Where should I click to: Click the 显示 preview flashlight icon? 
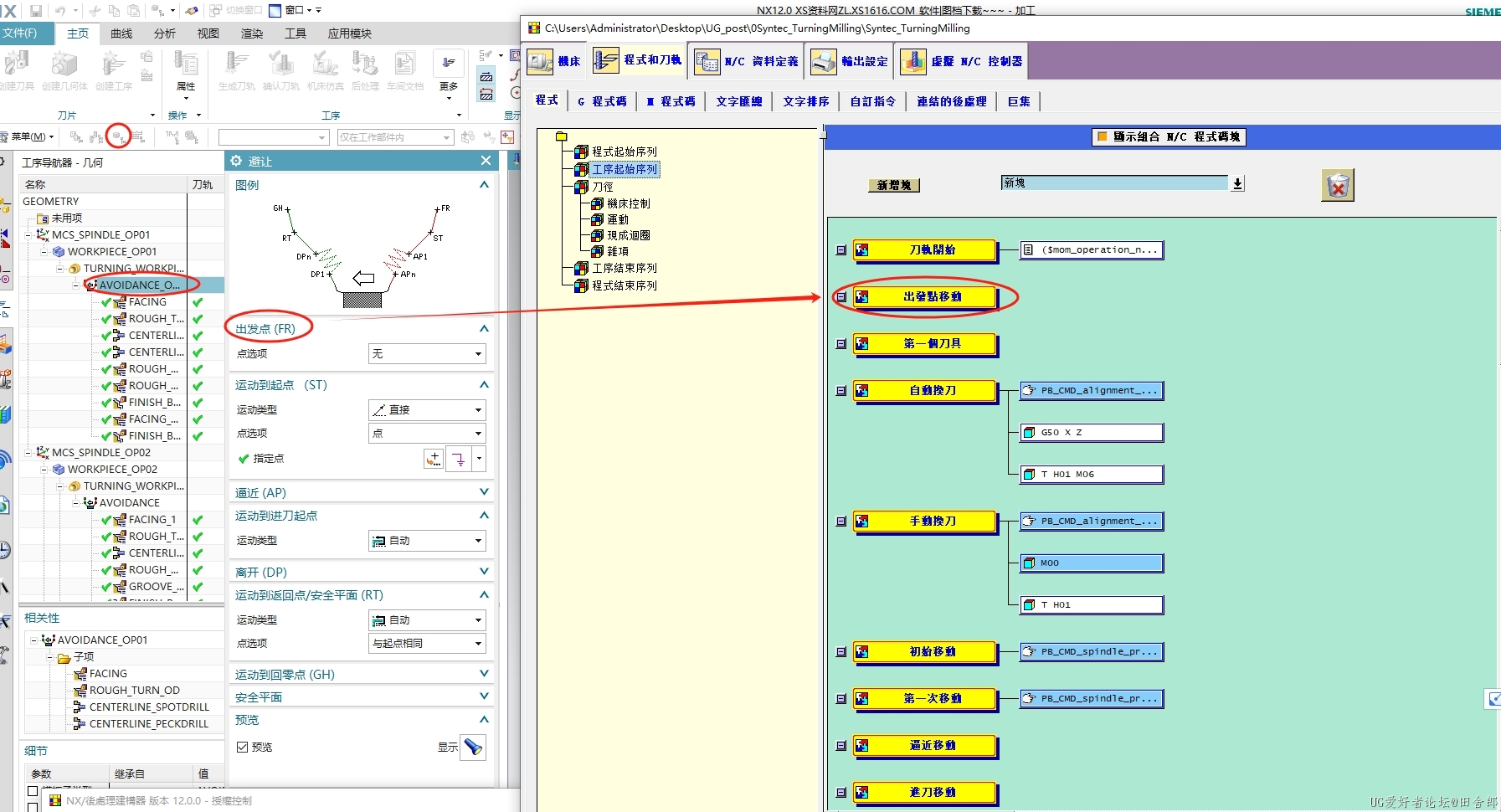coord(473,747)
